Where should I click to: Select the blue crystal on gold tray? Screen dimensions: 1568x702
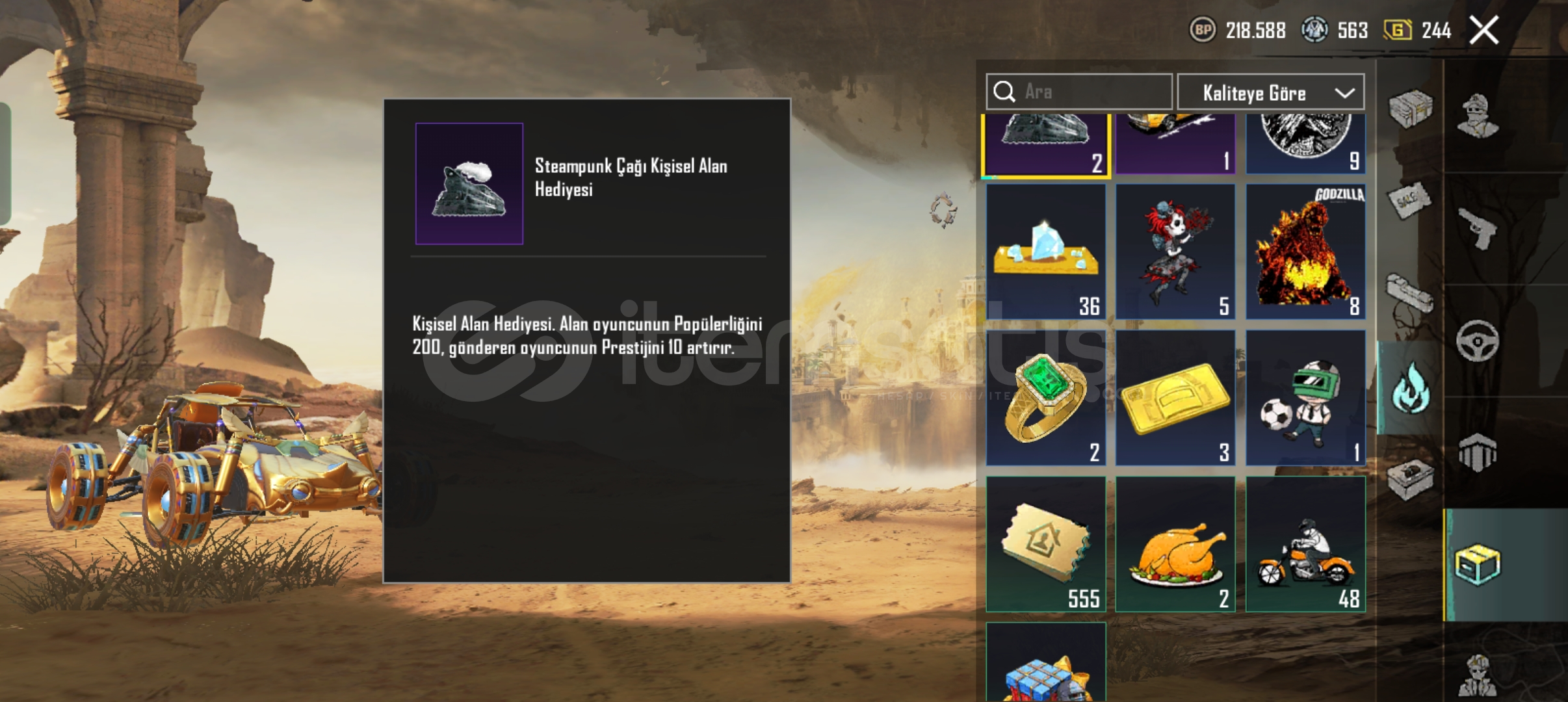pyautogui.click(x=1046, y=252)
